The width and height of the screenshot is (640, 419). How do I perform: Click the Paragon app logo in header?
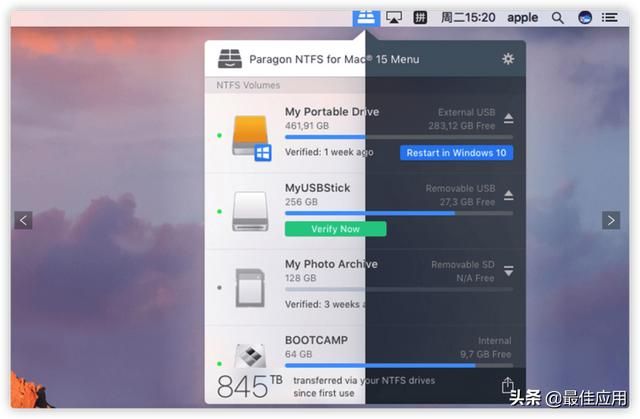point(230,59)
